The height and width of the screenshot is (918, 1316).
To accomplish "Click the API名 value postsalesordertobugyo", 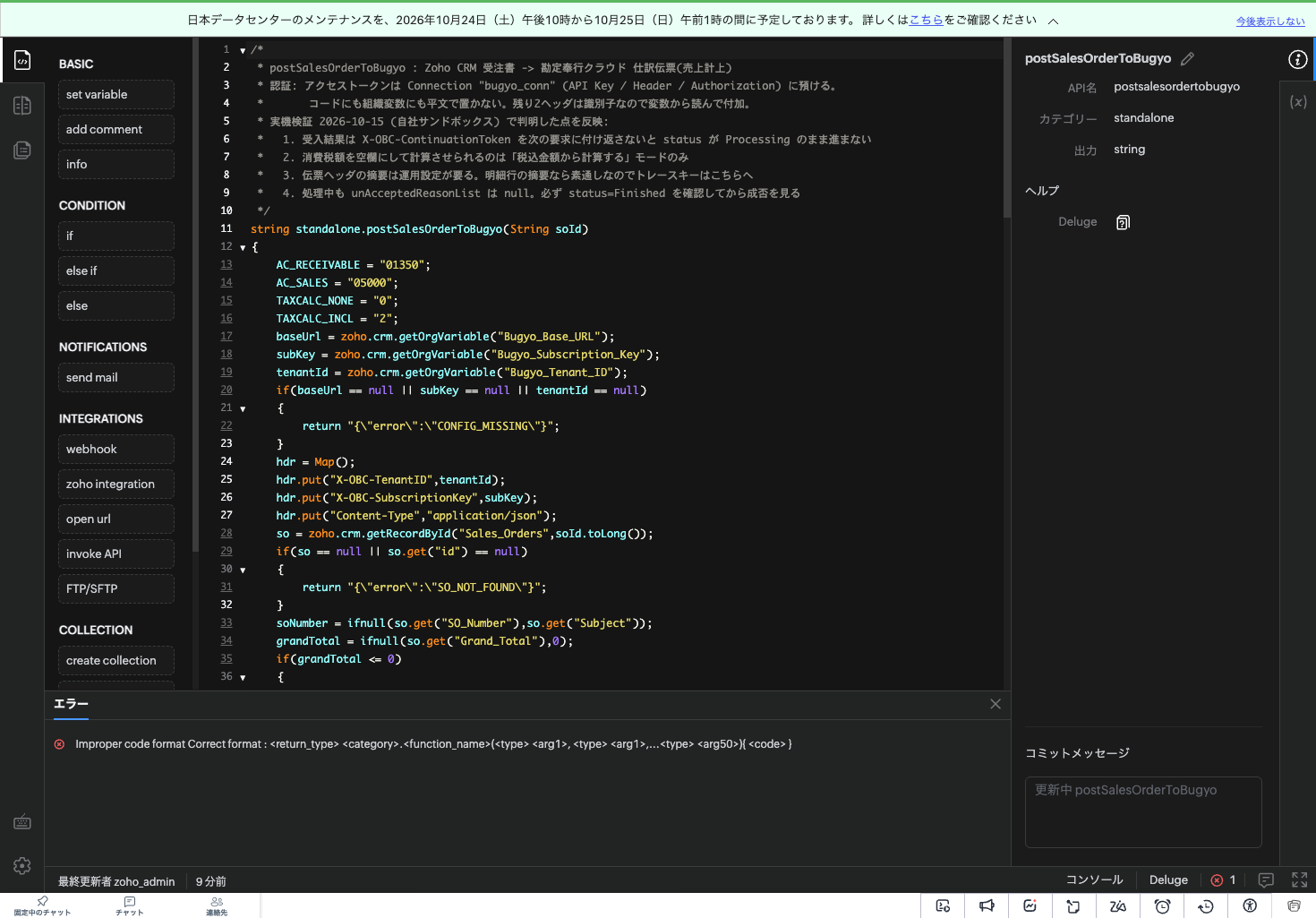I will tap(1176, 87).
